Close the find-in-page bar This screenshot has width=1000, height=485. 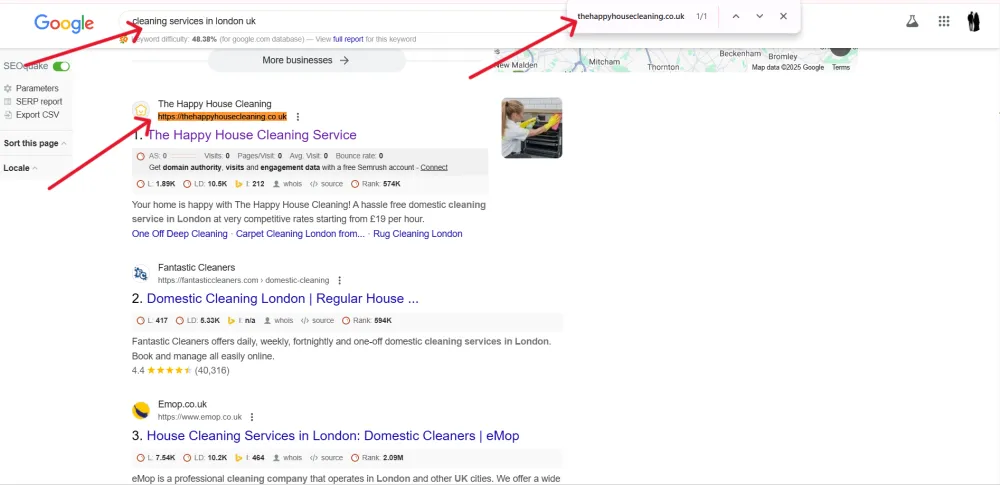click(783, 17)
